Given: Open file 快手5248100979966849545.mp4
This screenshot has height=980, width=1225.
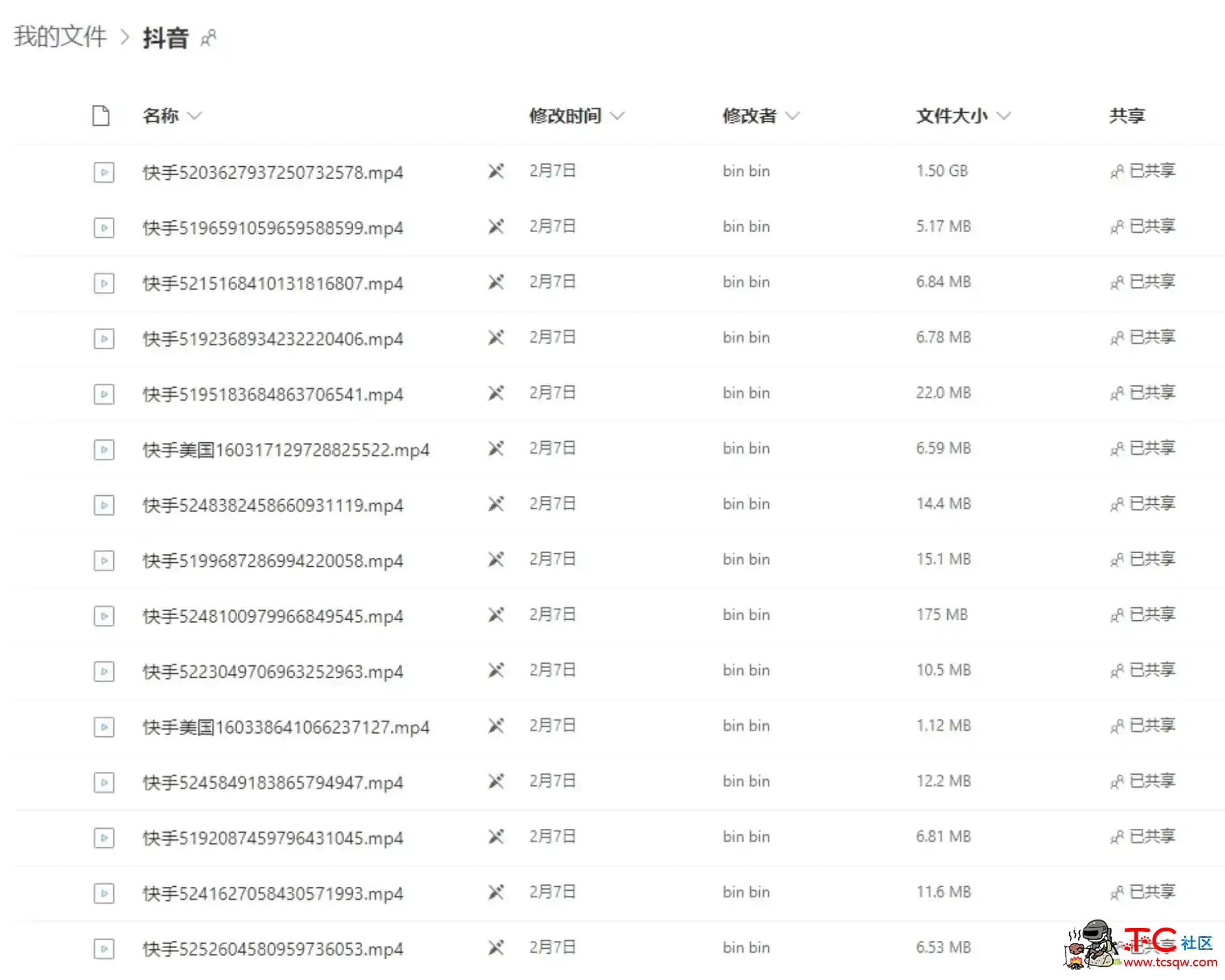Looking at the screenshot, I should click(x=273, y=616).
